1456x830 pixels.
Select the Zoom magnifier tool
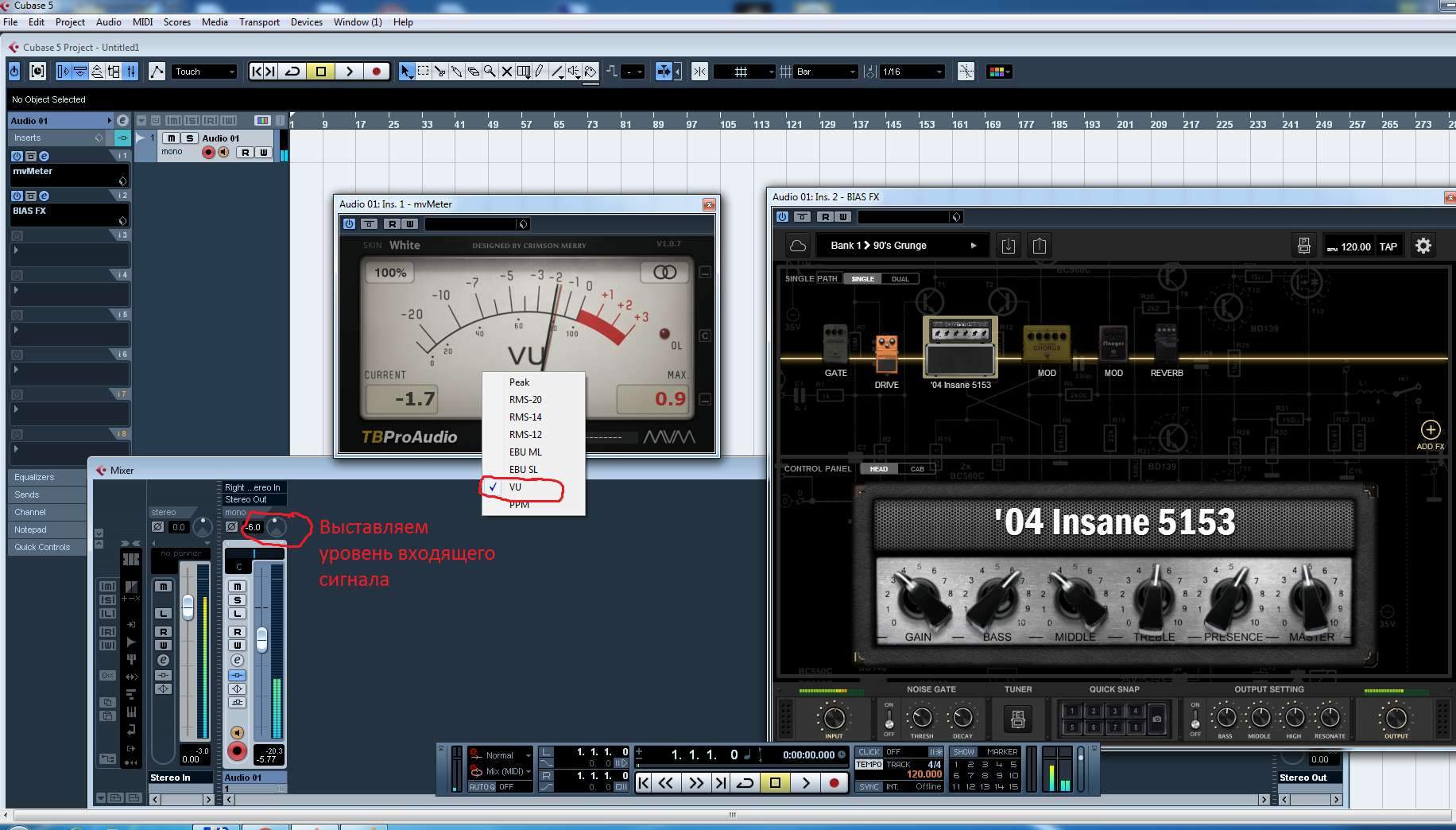pyautogui.click(x=490, y=72)
